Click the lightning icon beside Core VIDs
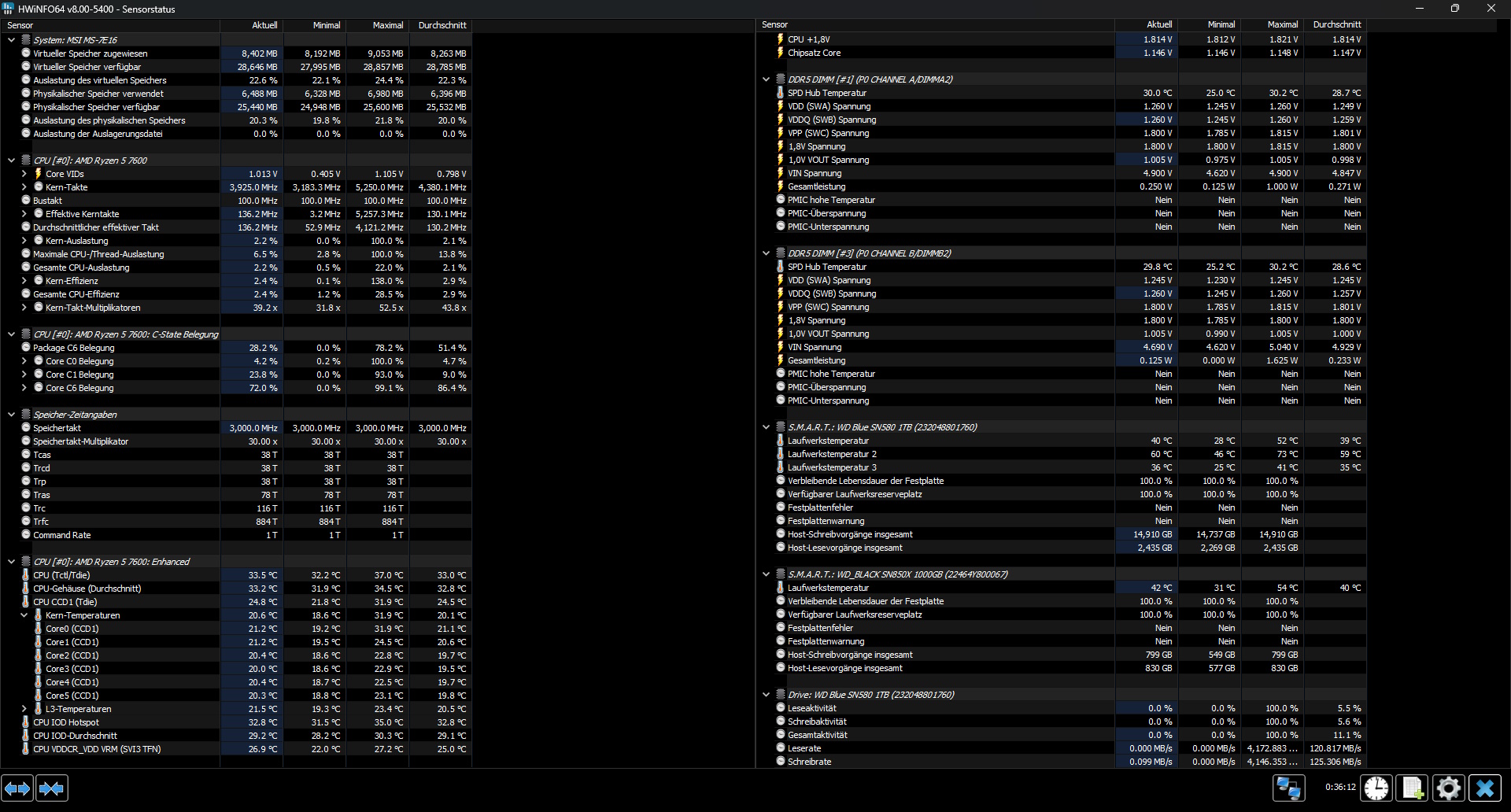The image size is (1511, 812). (38, 174)
